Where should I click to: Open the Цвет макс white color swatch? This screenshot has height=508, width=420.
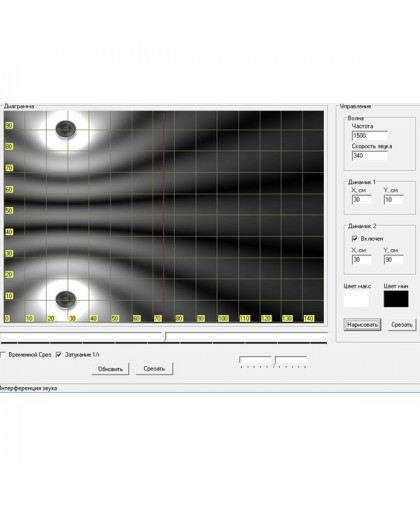click(356, 299)
